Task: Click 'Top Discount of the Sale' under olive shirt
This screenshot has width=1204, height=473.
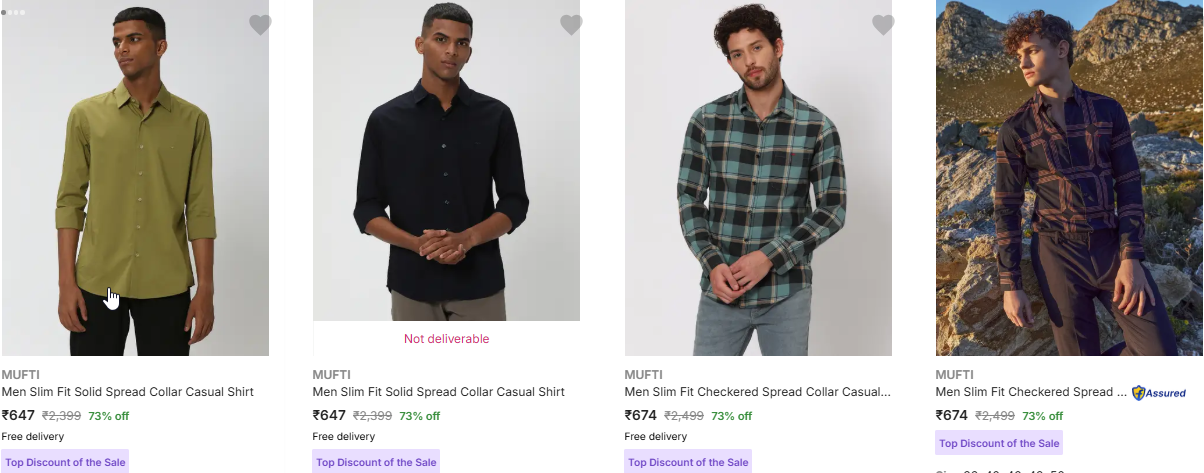Action: 65,462
